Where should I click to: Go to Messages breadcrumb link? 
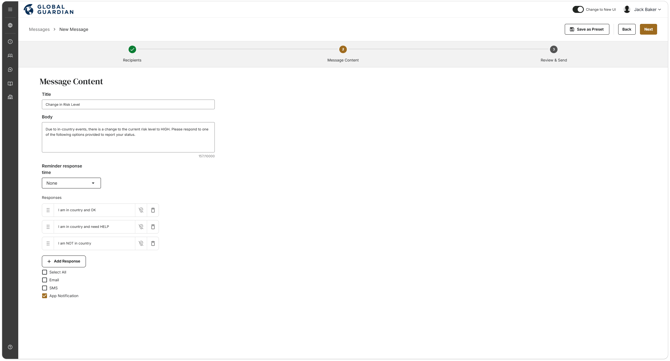(39, 29)
